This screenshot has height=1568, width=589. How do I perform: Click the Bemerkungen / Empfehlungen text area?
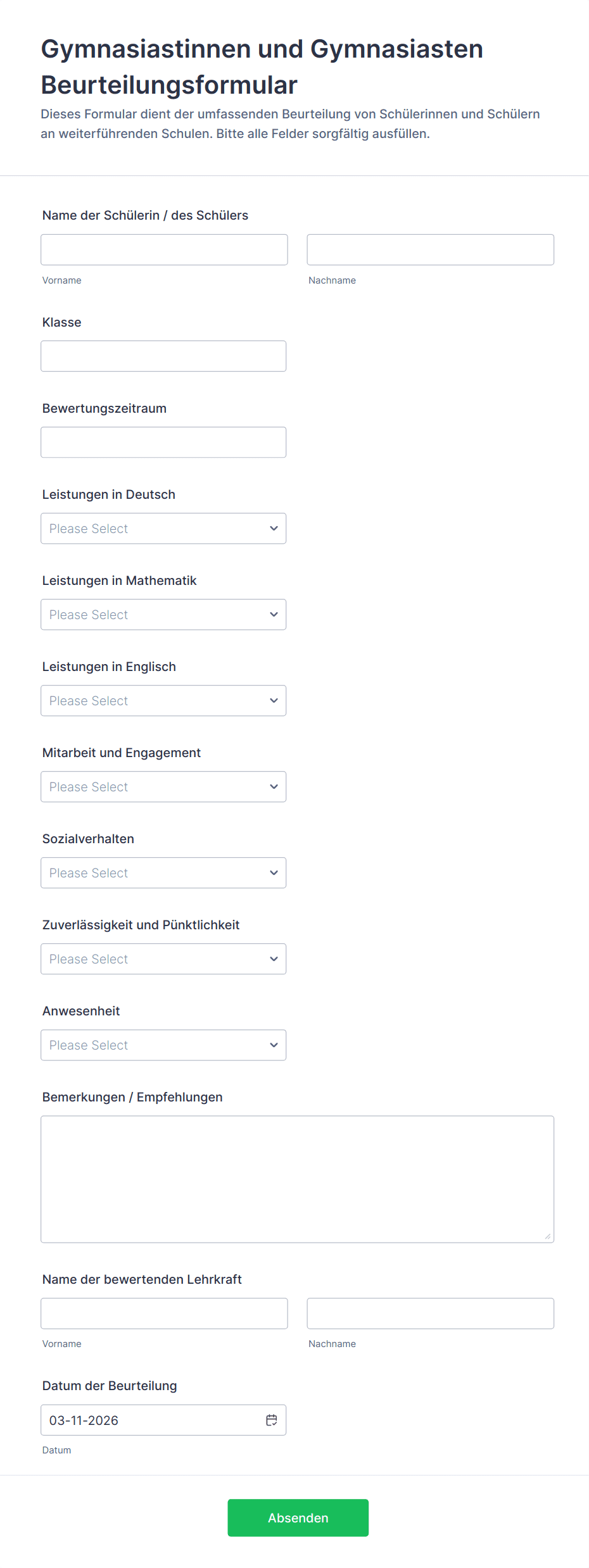(297, 1179)
